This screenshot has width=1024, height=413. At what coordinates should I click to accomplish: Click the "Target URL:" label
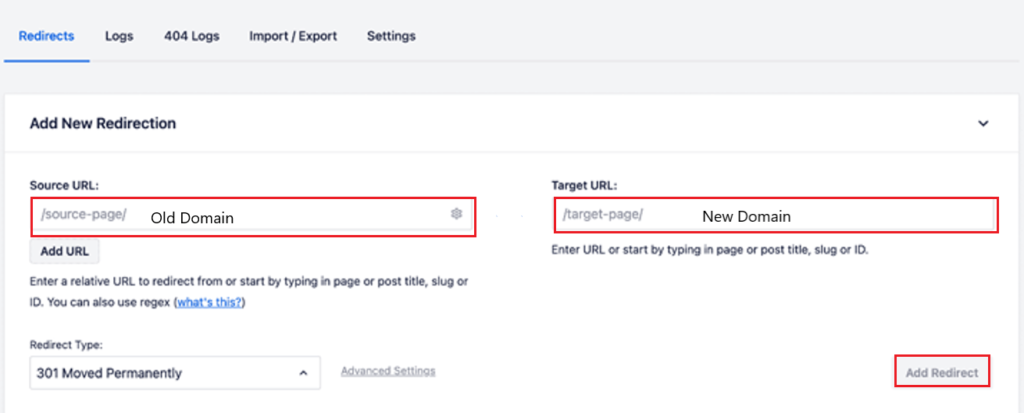(x=584, y=185)
